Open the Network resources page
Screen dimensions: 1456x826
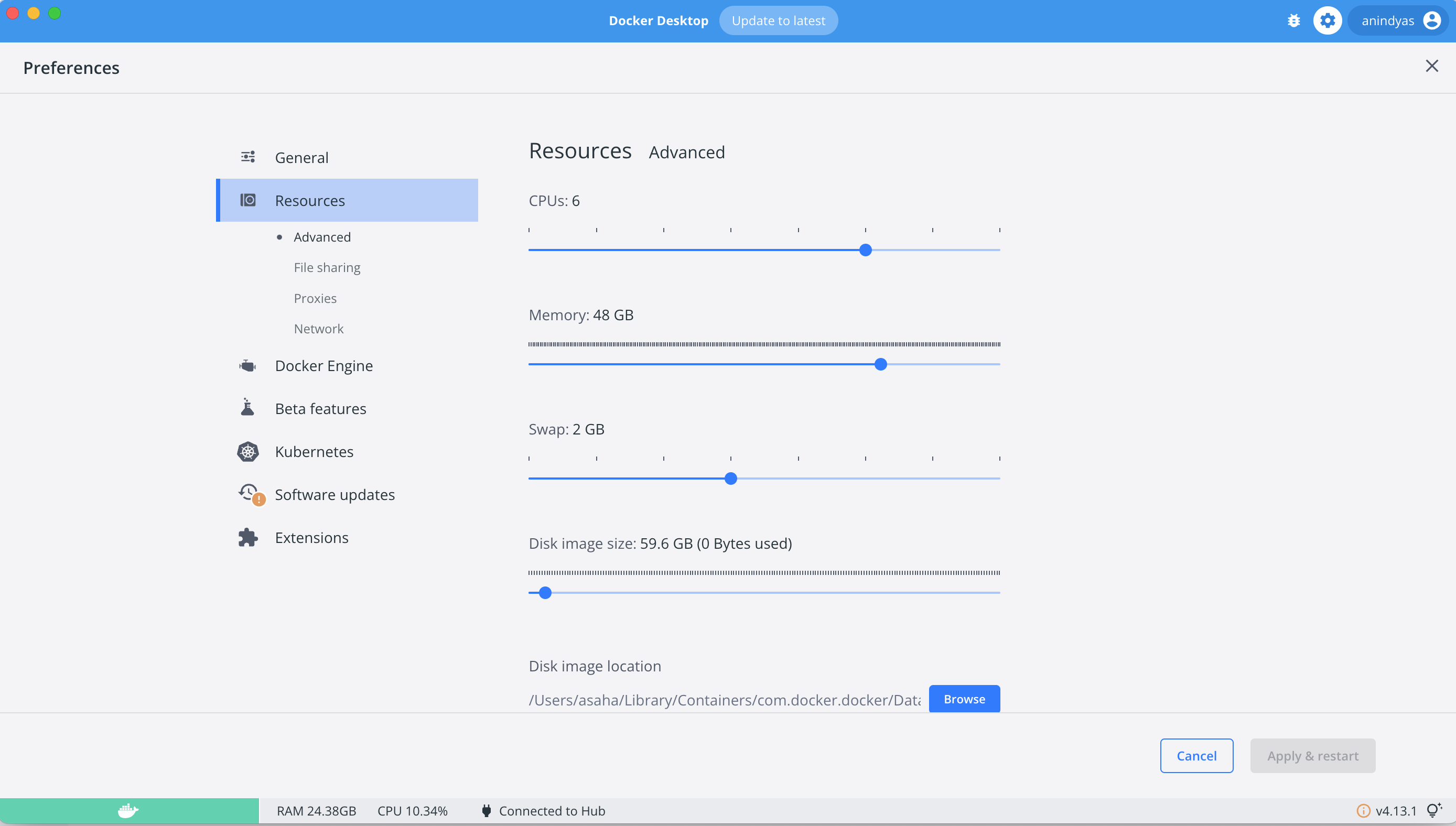pyautogui.click(x=318, y=329)
